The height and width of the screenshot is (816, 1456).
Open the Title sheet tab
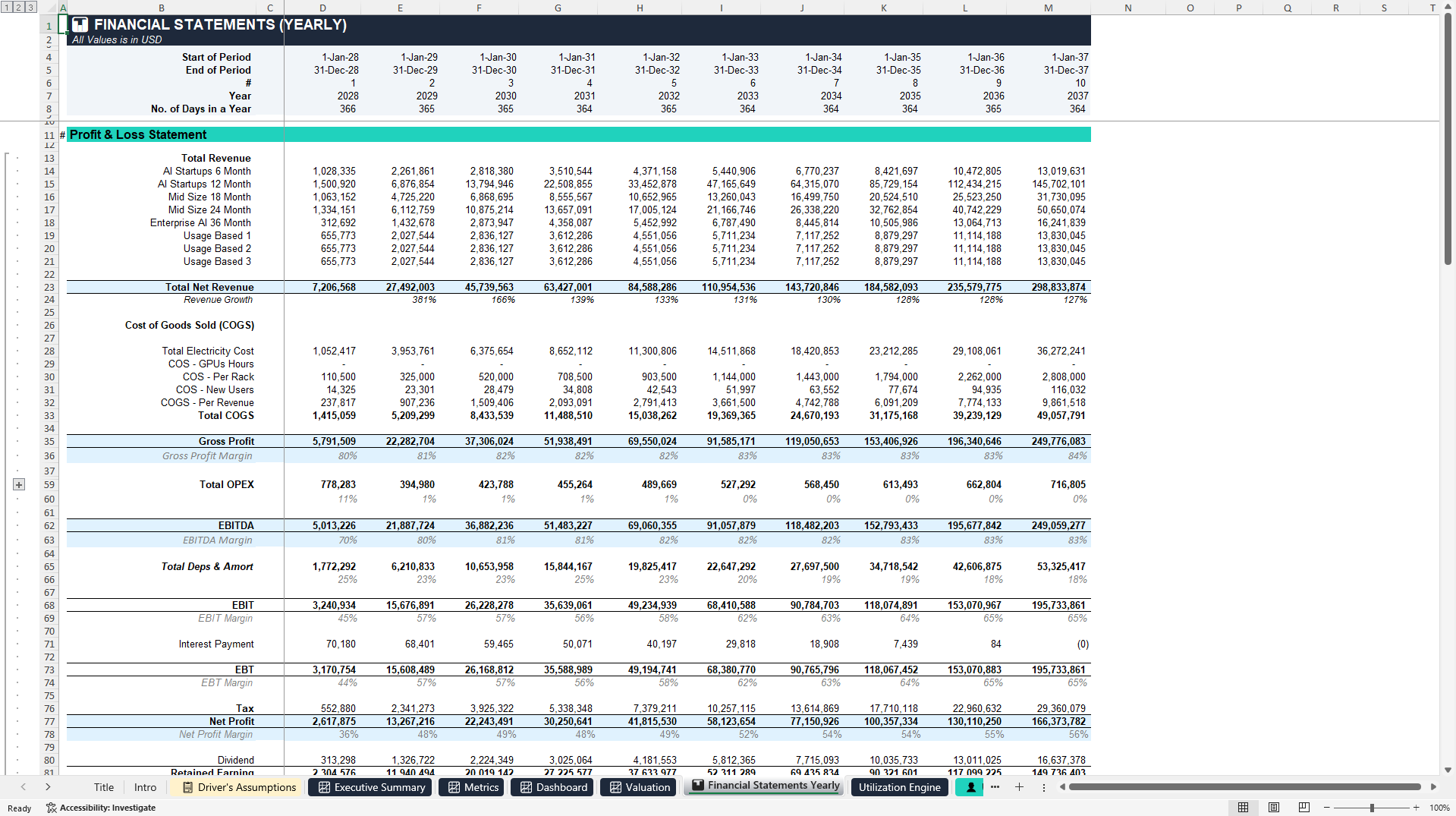[x=104, y=787]
